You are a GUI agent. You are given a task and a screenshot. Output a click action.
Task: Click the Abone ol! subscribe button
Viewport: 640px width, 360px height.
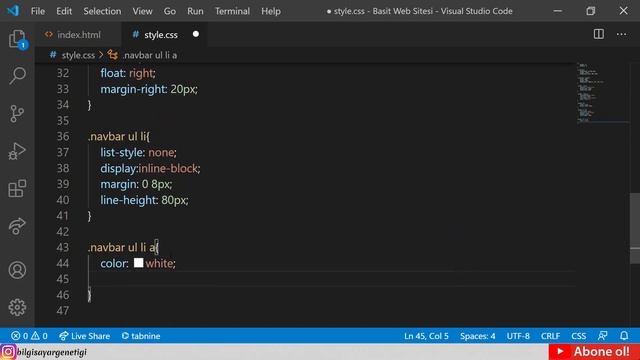(594, 352)
